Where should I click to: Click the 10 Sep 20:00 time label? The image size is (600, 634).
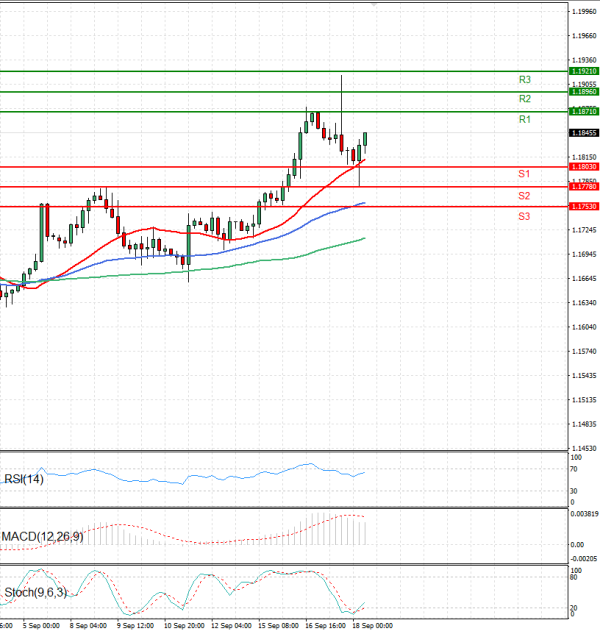[x=184, y=626]
